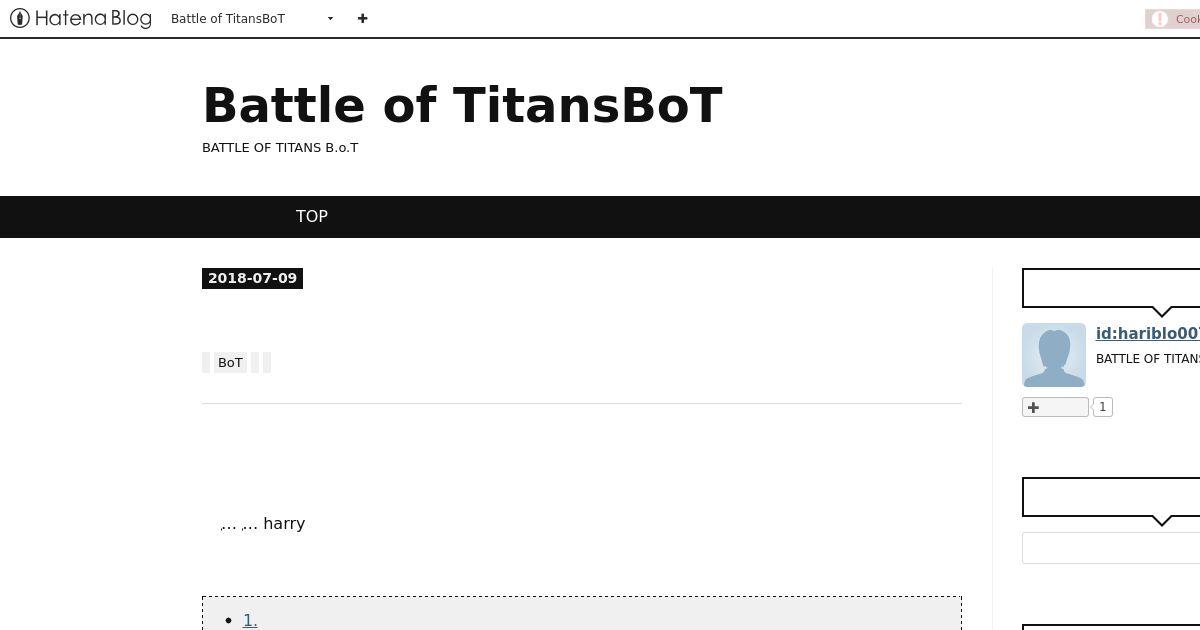Click the plus subscribe button under profile

(1055, 407)
